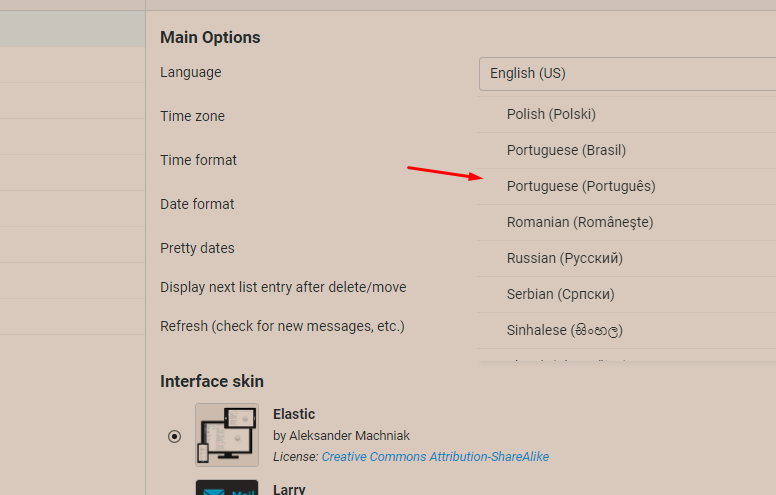The height and width of the screenshot is (495, 776).
Task: Open the Language dropdown showing English (US)
Action: [x=627, y=73]
